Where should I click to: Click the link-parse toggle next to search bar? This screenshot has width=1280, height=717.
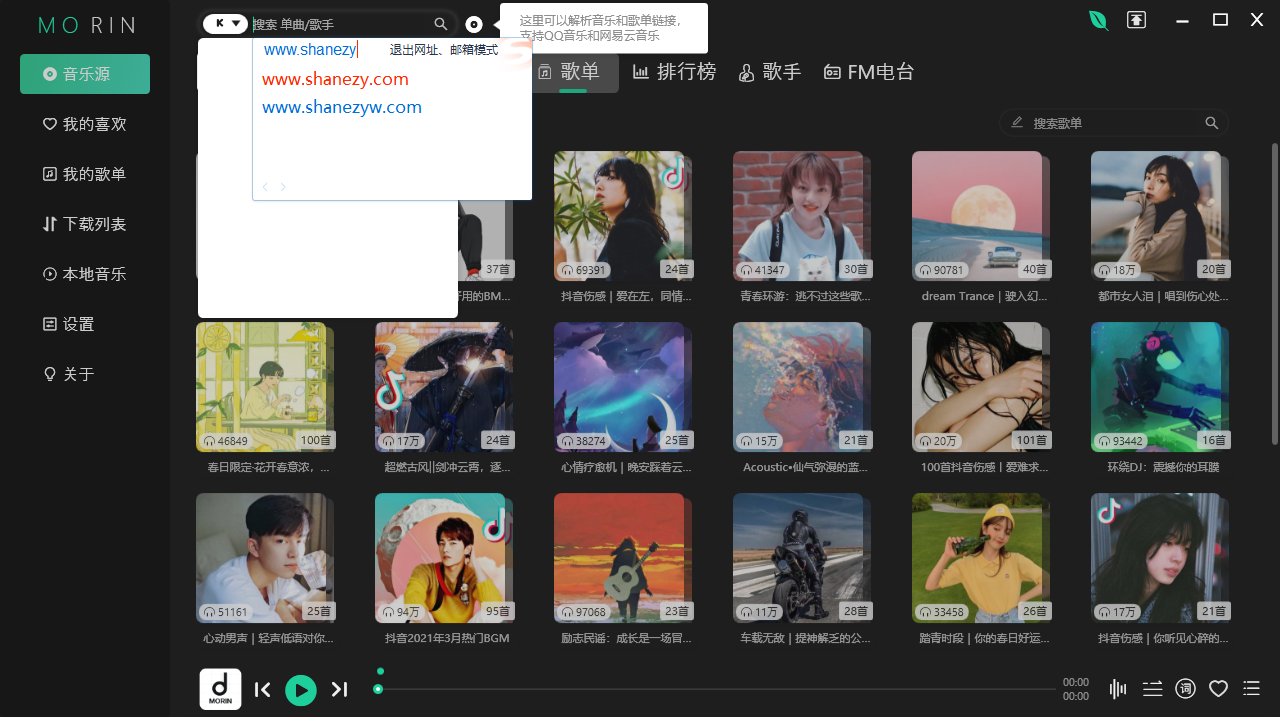[473, 24]
